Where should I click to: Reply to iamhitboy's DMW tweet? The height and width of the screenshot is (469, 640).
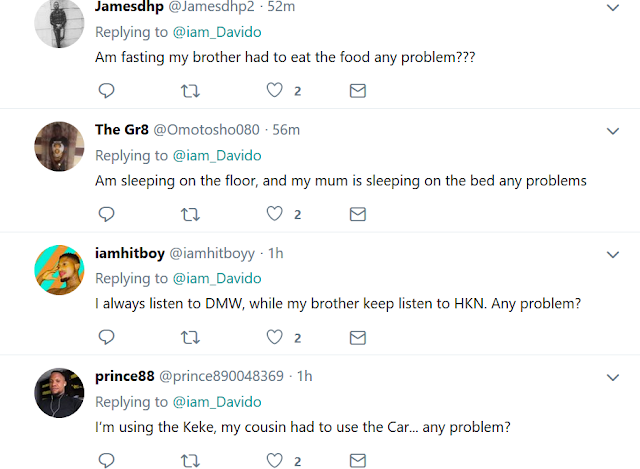point(107,337)
